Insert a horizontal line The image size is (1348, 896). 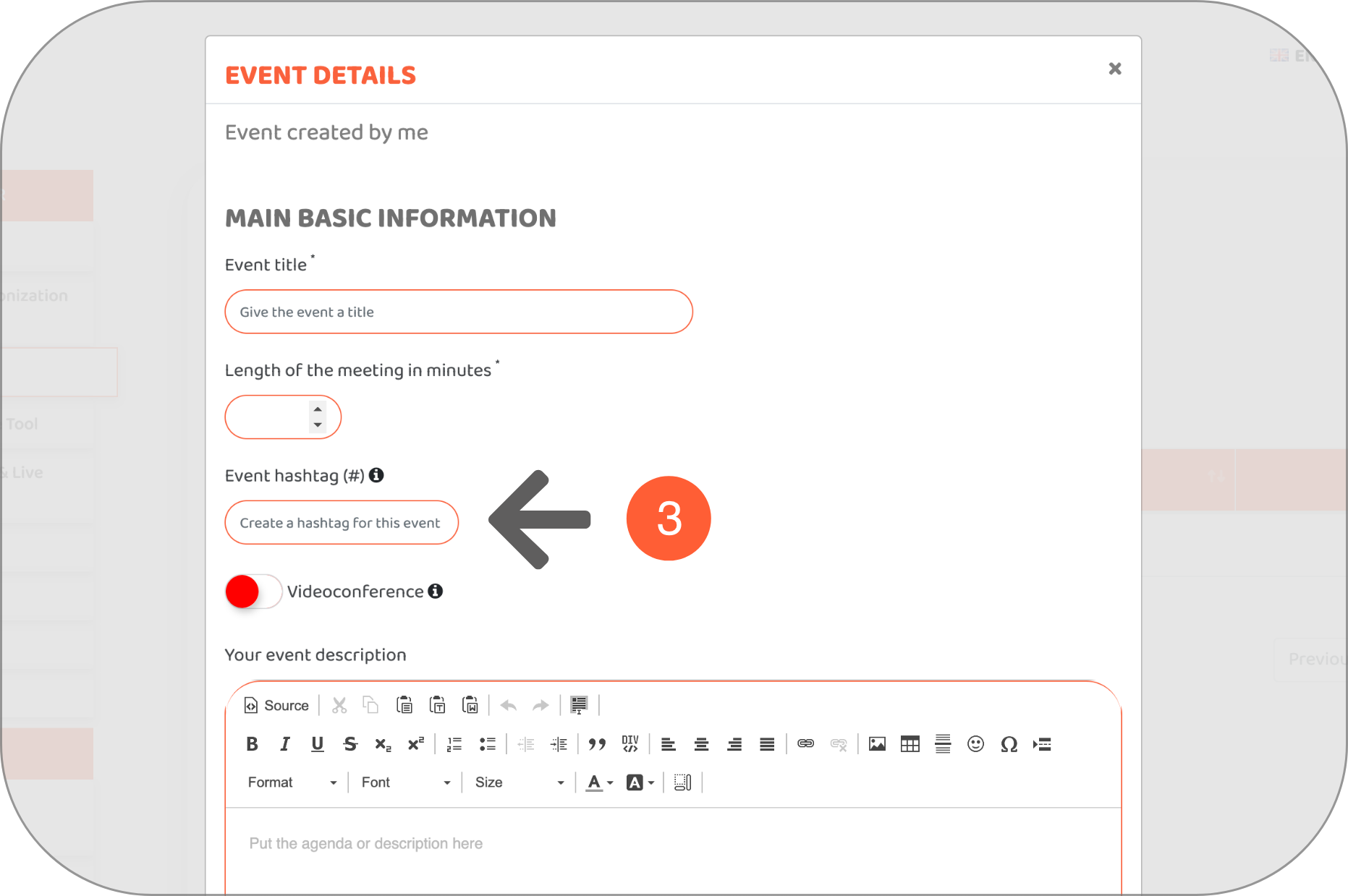[943, 744]
